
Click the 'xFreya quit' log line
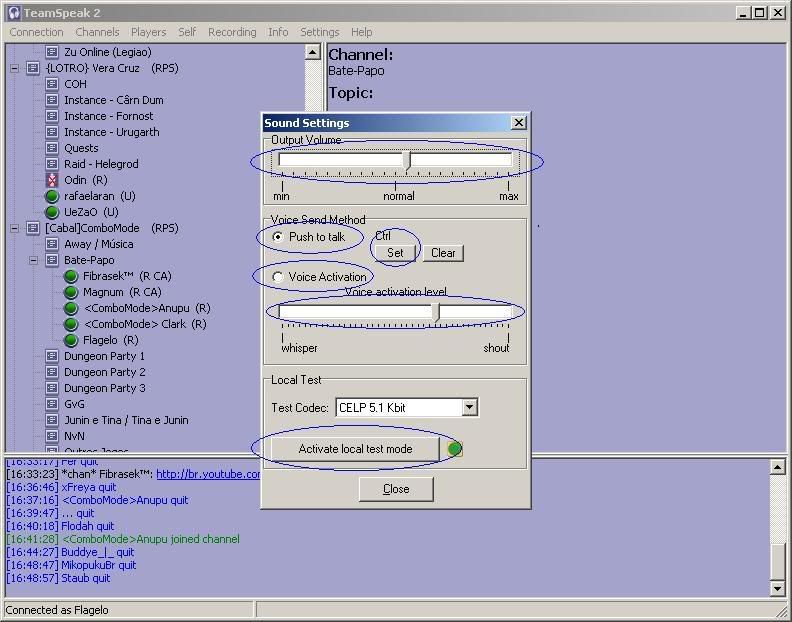point(61,487)
